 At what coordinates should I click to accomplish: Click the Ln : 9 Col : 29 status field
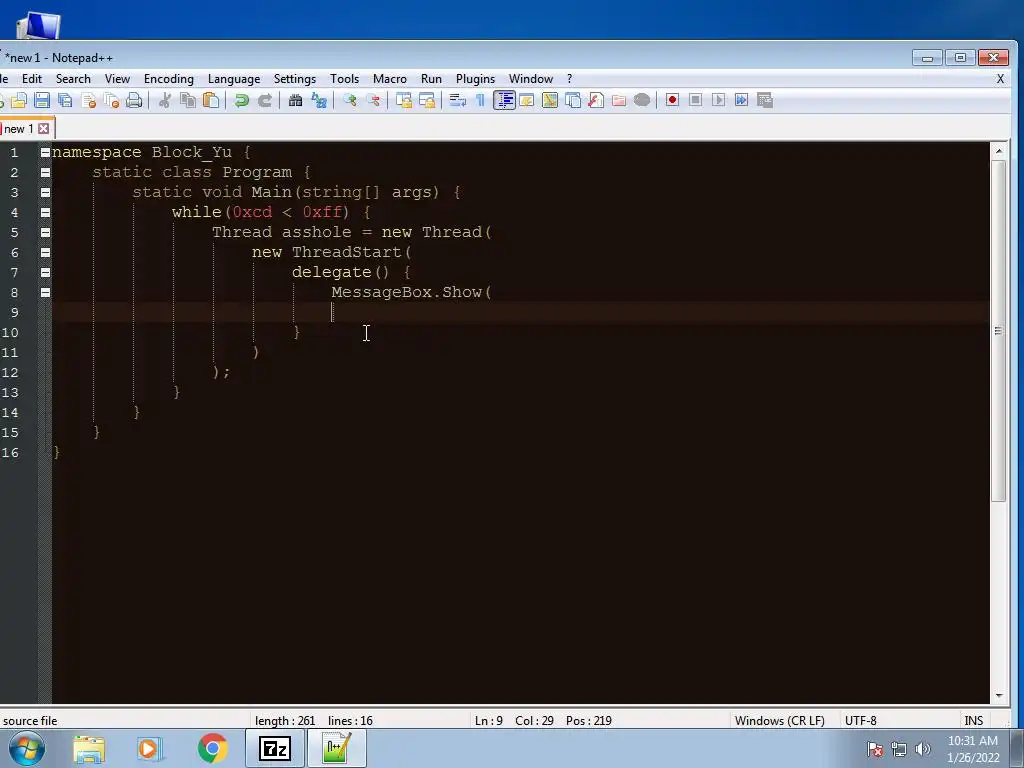(x=543, y=720)
